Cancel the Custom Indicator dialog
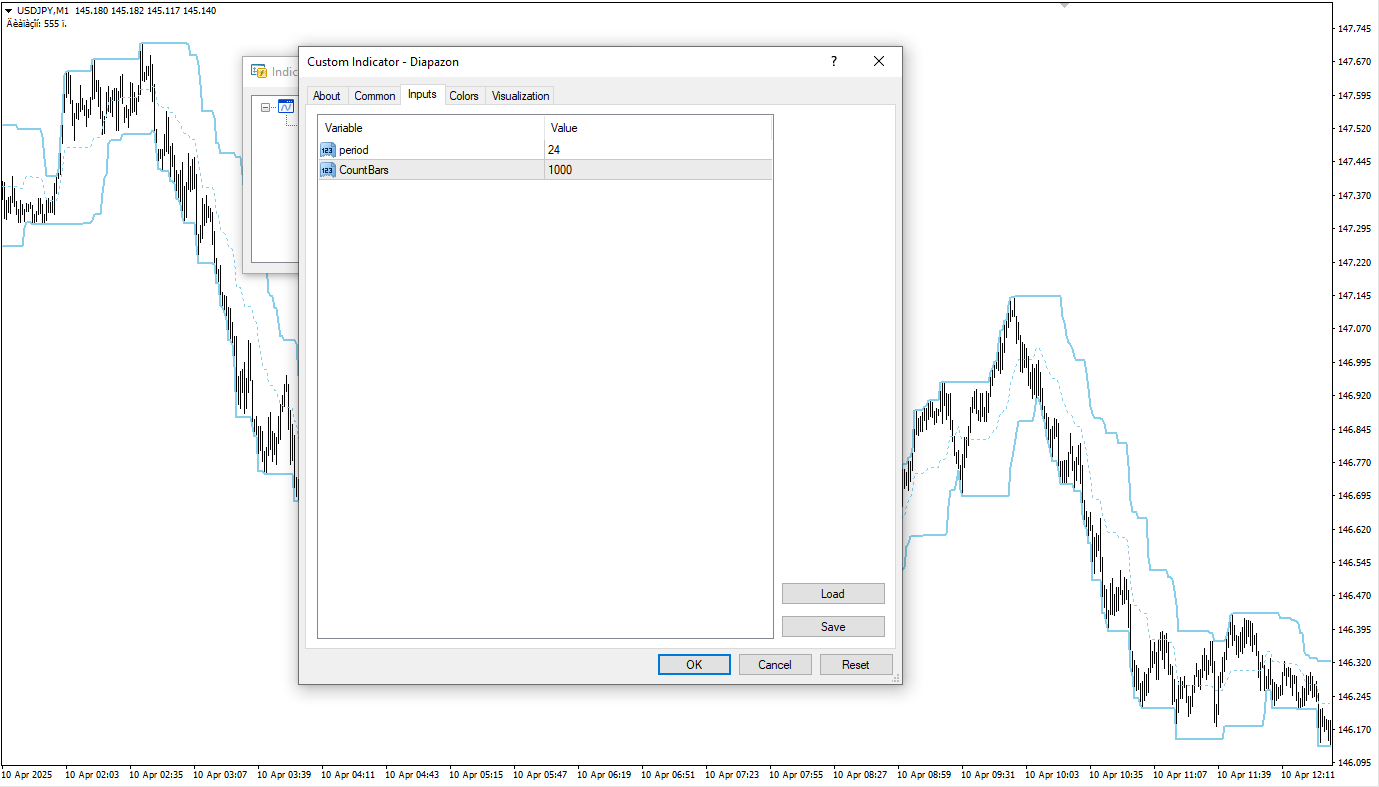This screenshot has height=787, width=1379. pyautogui.click(x=775, y=665)
